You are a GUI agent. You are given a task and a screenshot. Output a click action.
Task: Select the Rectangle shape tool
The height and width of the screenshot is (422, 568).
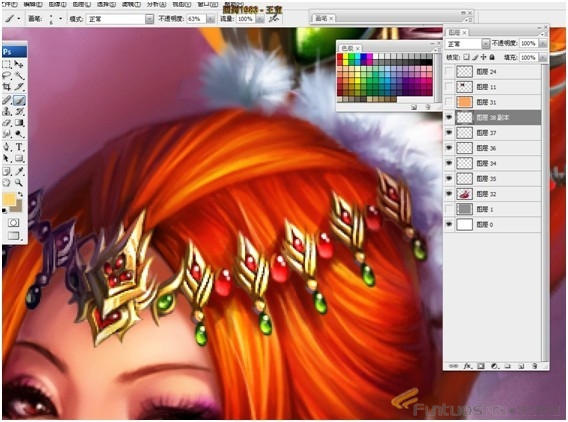click(x=19, y=158)
